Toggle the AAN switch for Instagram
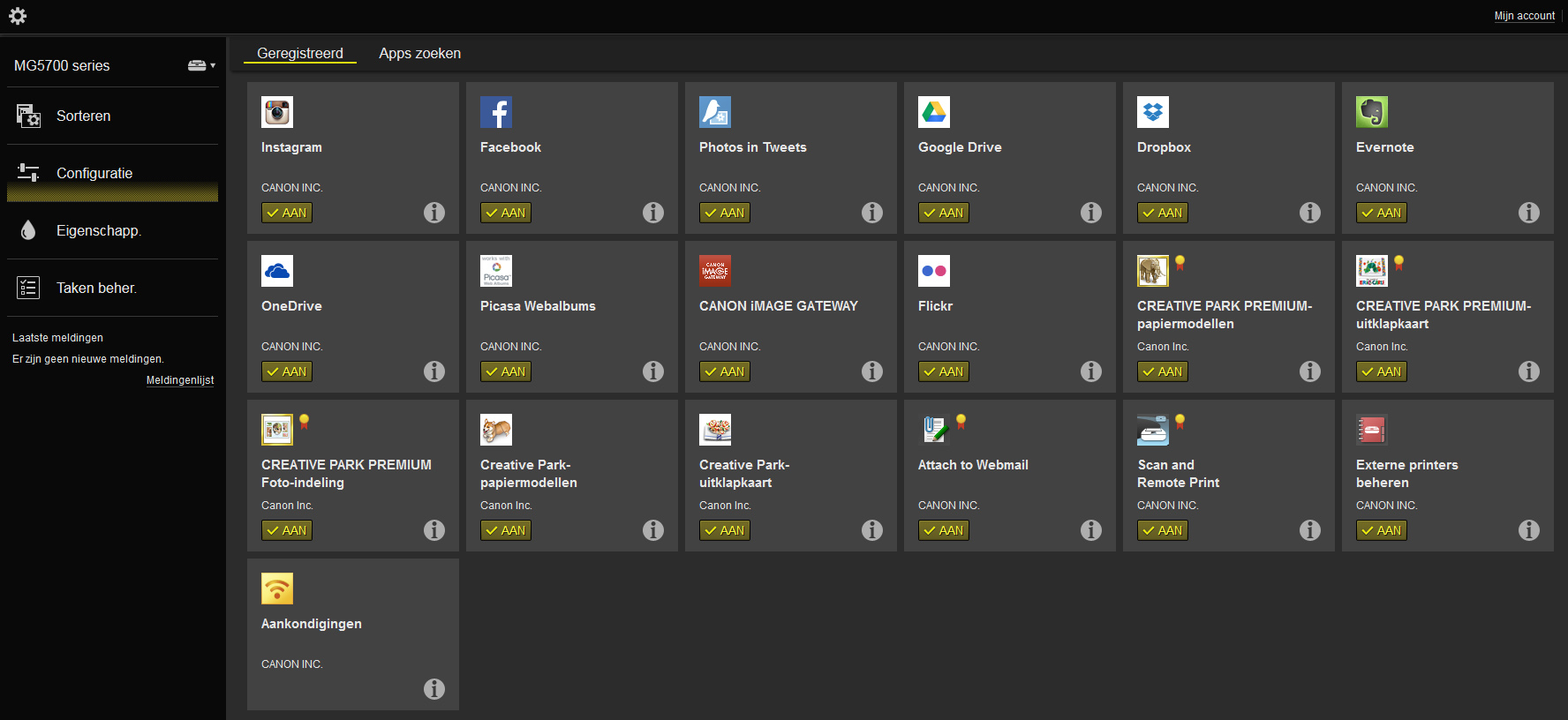1568x720 pixels. (287, 213)
